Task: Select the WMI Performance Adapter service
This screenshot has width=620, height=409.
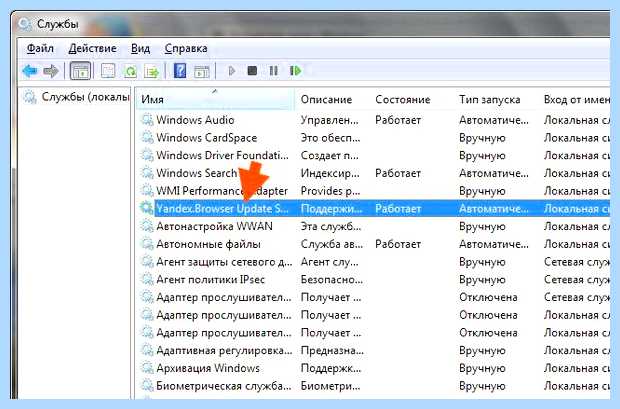Action: point(222,191)
